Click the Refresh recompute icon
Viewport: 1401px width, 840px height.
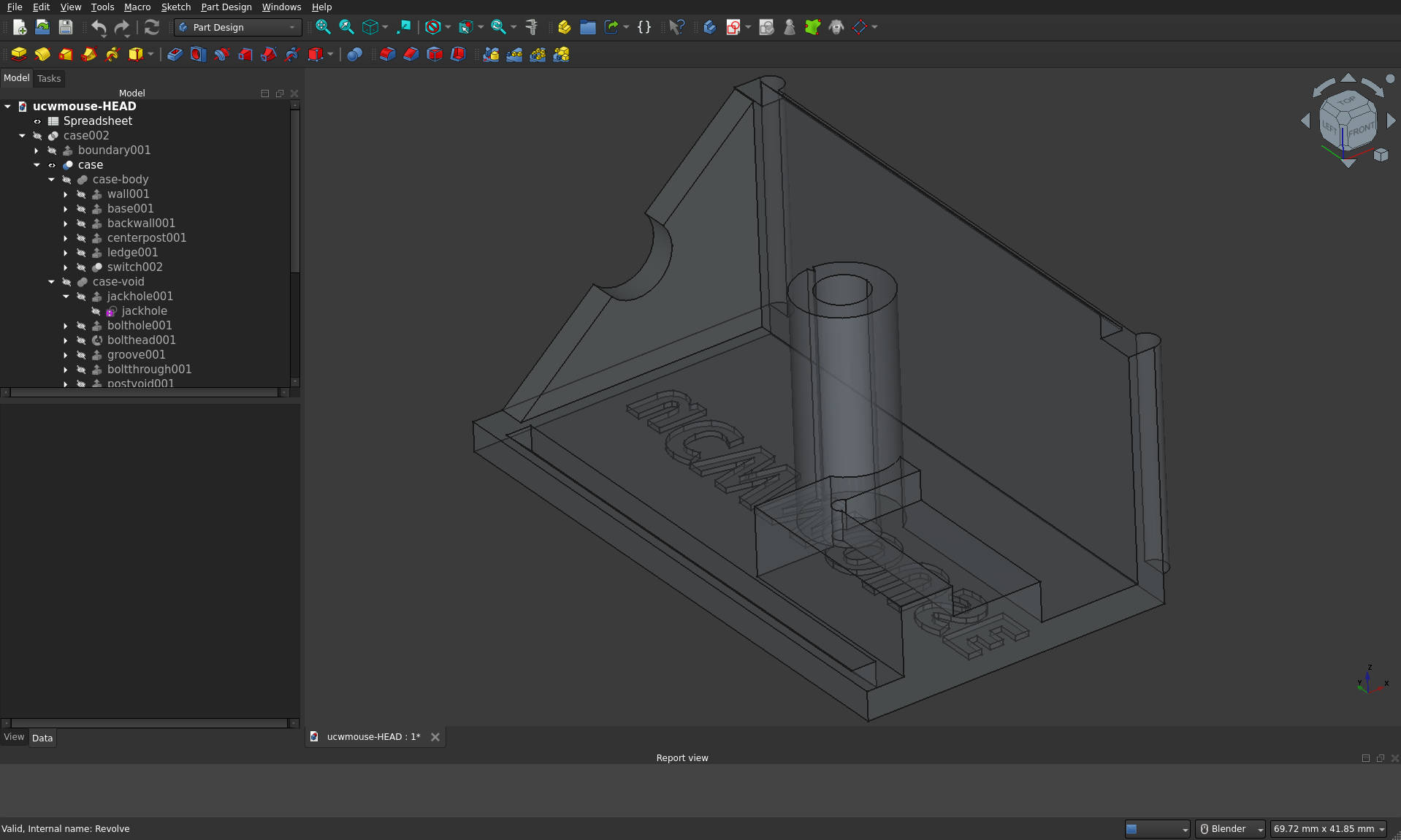[x=152, y=27]
